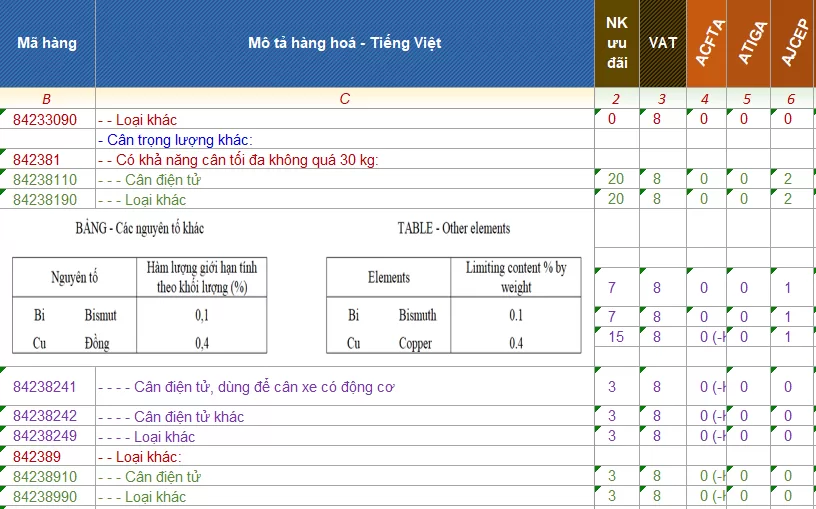Select 'Có khả năng cân tối đa không quá 30 kg' cell
Viewport: 816px width, 509px height.
pos(345,159)
